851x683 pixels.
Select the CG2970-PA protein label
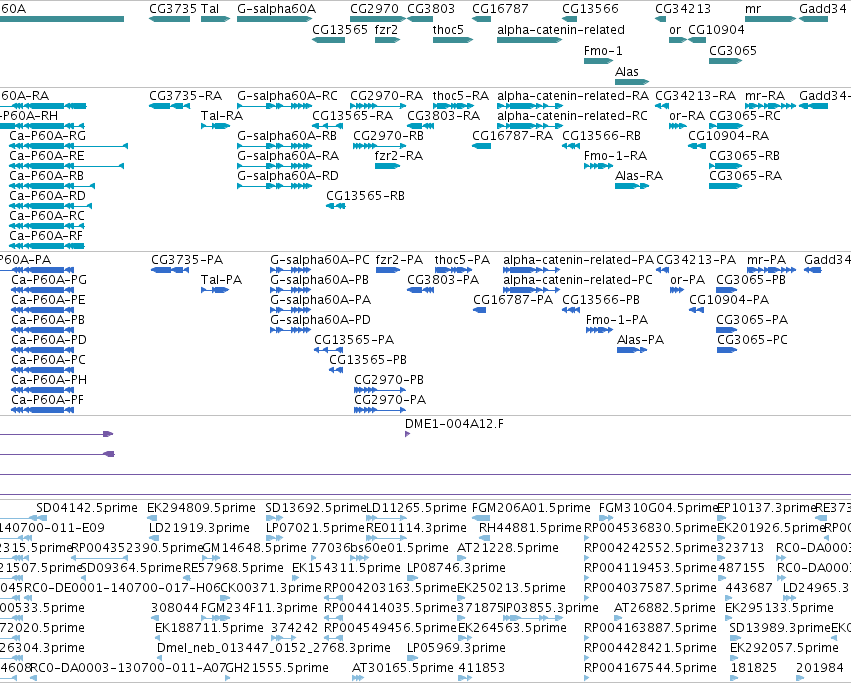(x=390, y=400)
